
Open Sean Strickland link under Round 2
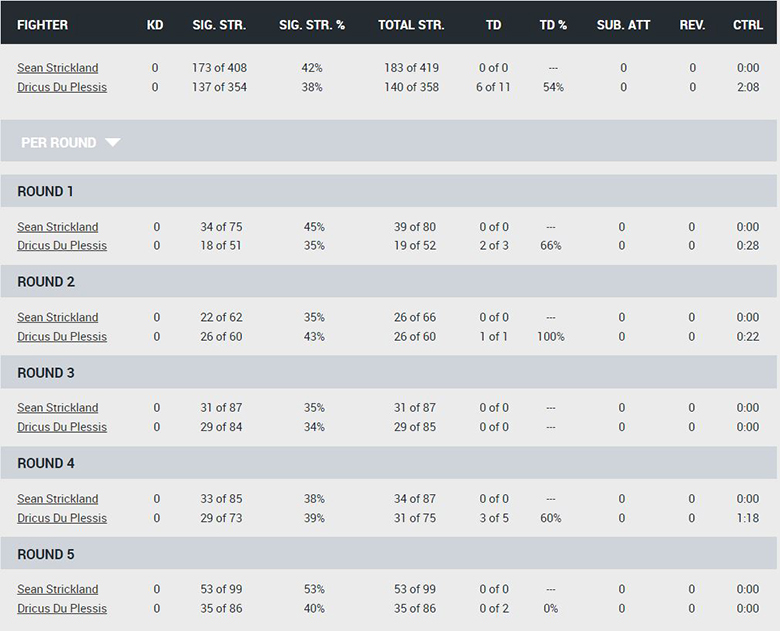coord(58,317)
